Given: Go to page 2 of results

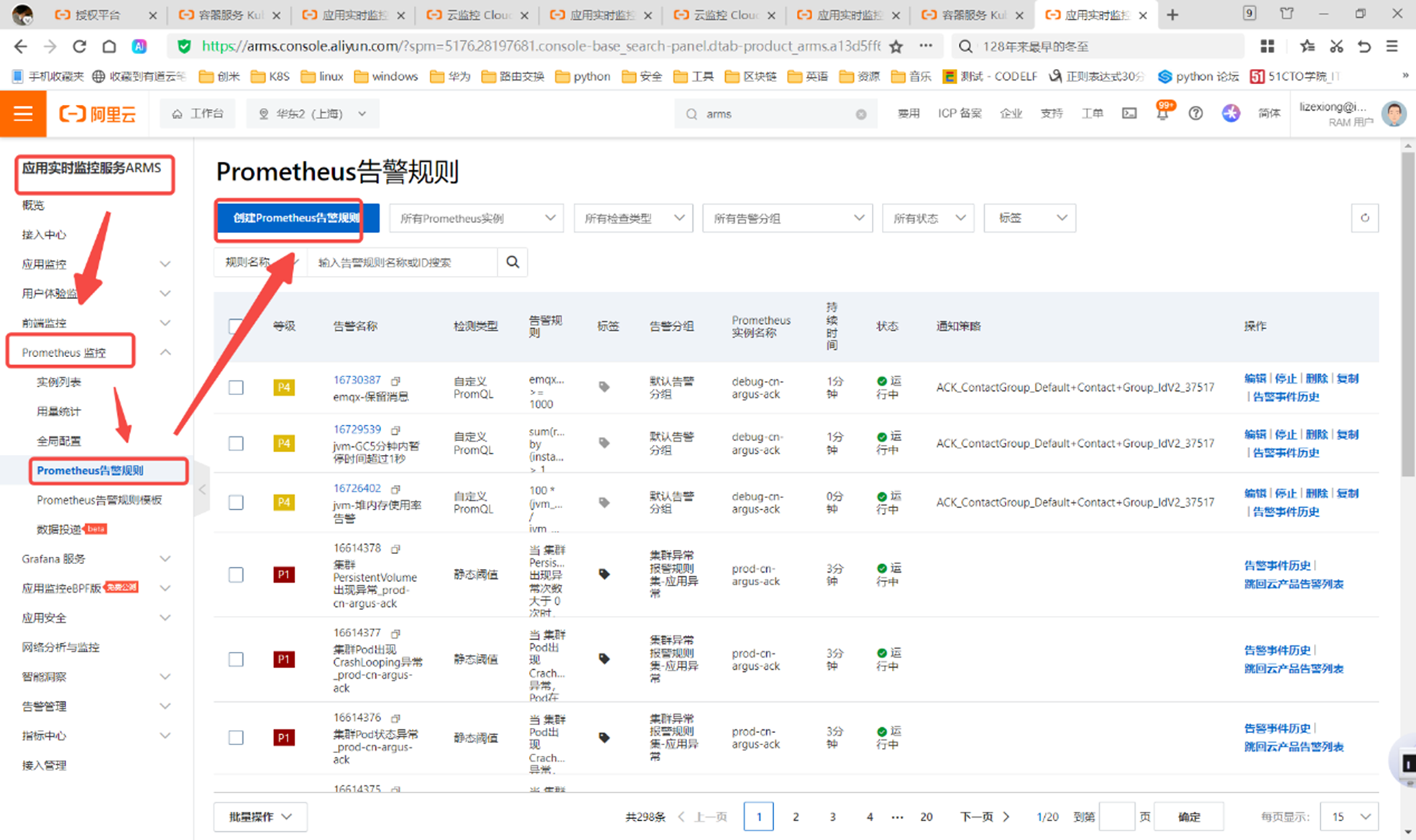Looking at the screenshot, I should (x=796, y=817).
